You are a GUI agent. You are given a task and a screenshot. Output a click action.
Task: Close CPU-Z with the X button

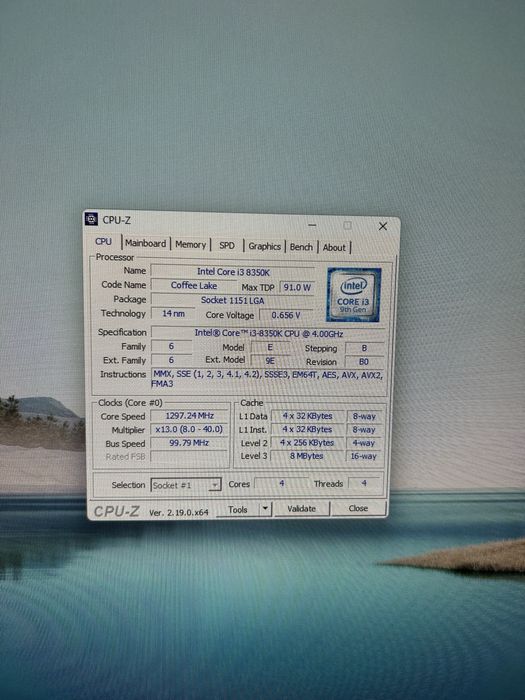383,226
